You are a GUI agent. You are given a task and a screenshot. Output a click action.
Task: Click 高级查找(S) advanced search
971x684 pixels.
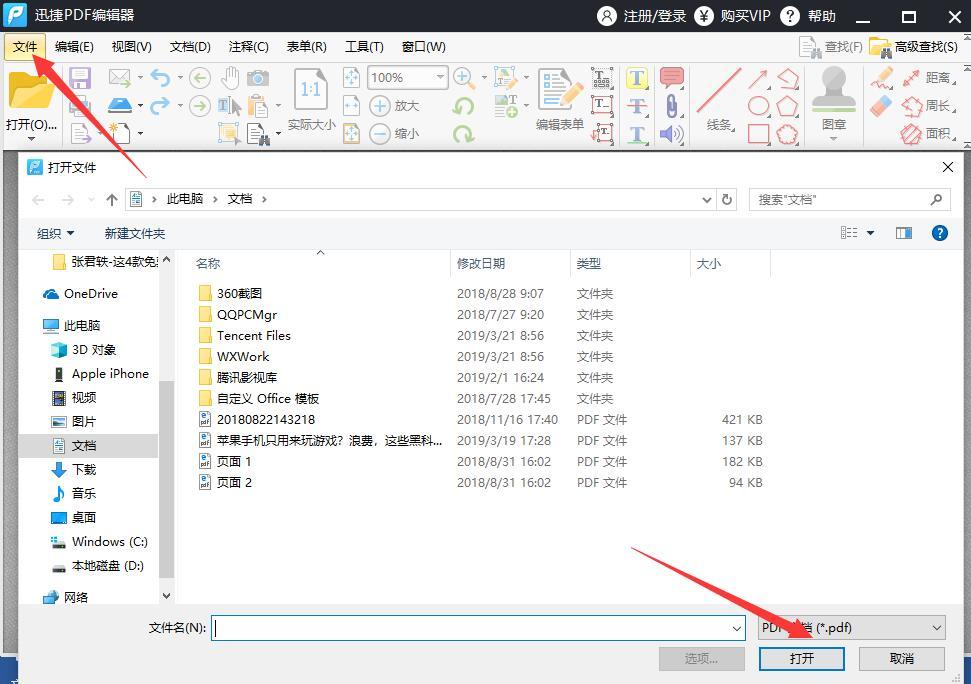coord(913,46)
